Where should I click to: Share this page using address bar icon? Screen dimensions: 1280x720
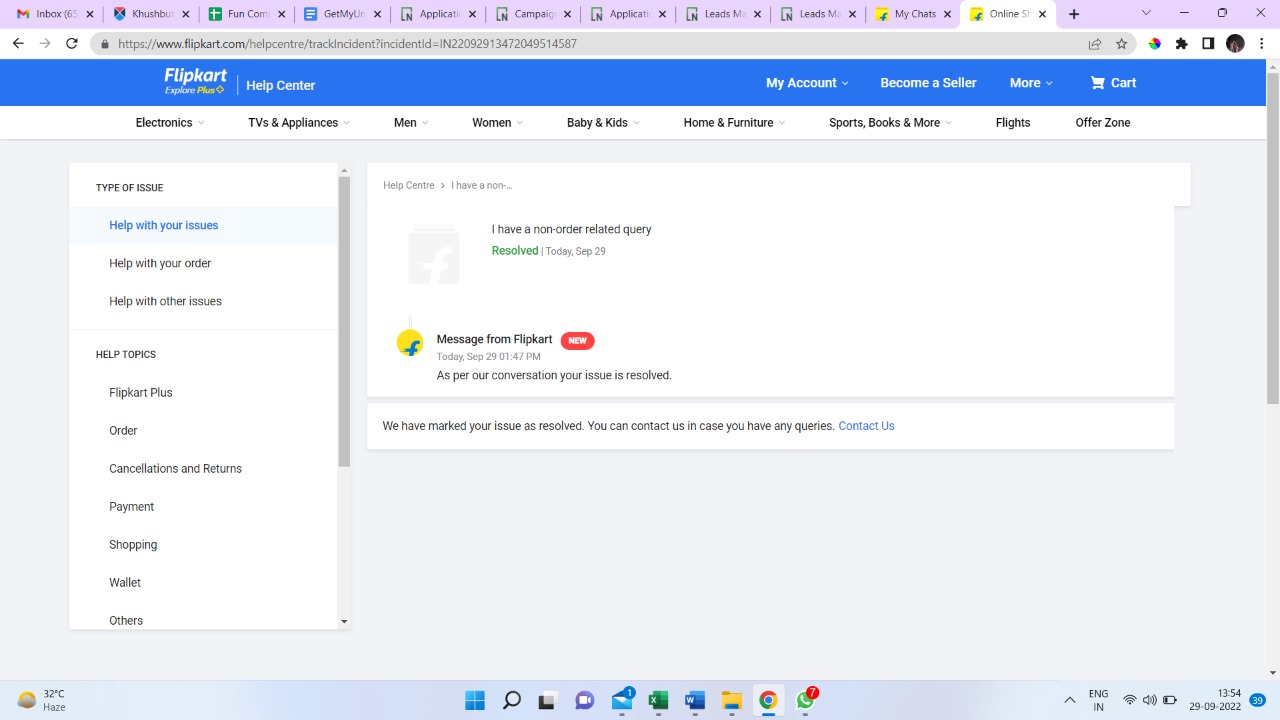pyautogui.click(x=1095, y=44)
